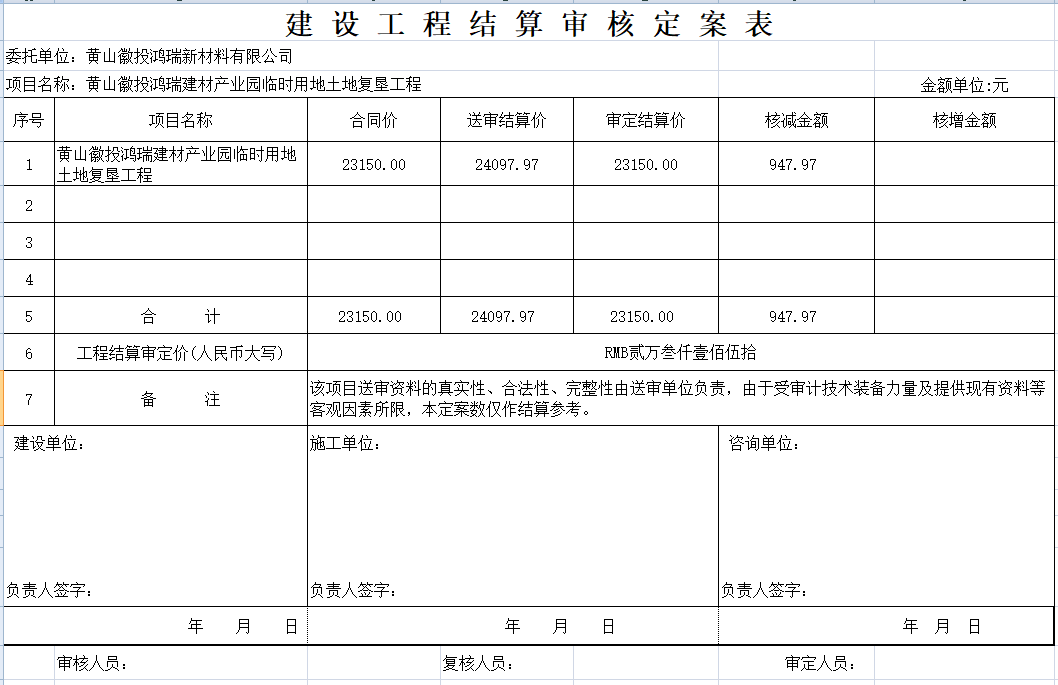Click the title 建设工程结算审核定案表
Screen dimensions: 1058x685
[529, 24]
